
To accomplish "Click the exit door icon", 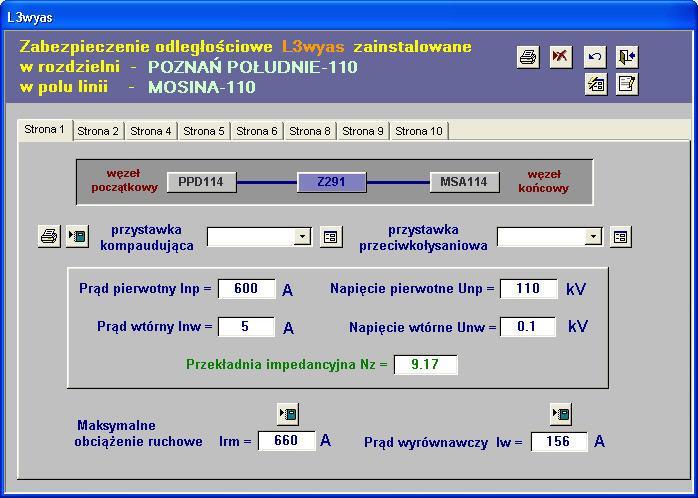I will click(x=627, y=57).
